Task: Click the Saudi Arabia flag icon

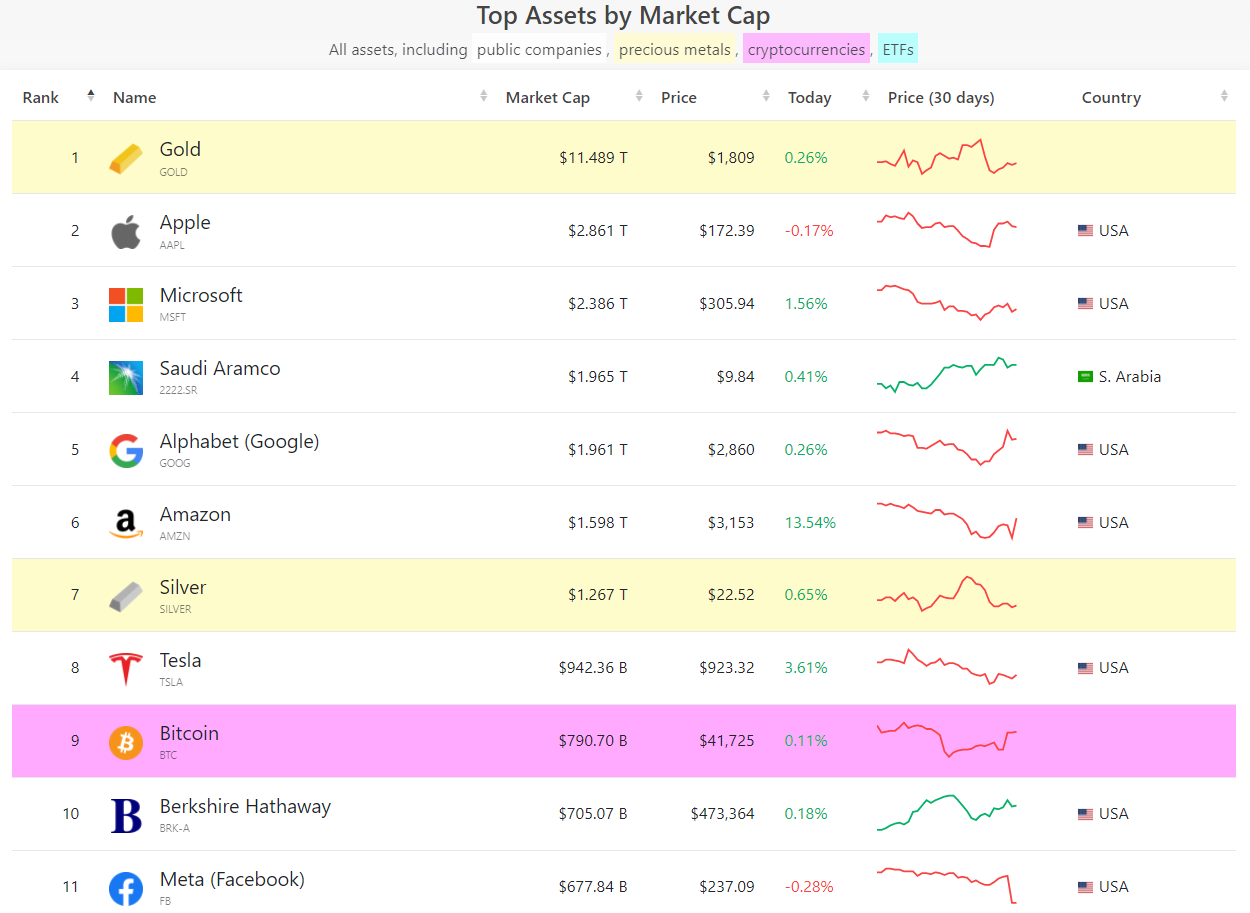Action: (x=1085, y=377)
